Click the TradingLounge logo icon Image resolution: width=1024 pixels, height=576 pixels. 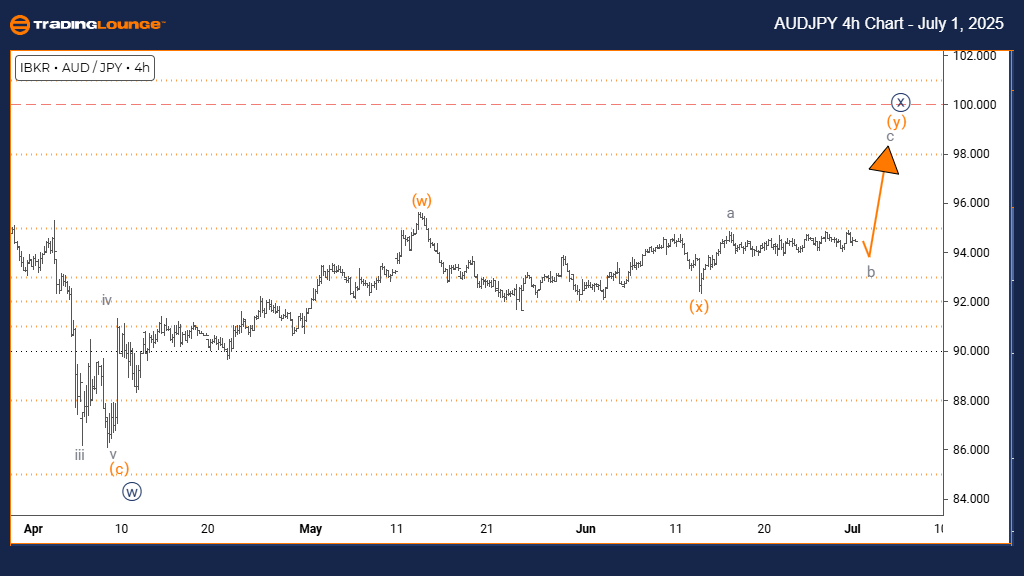19,24
